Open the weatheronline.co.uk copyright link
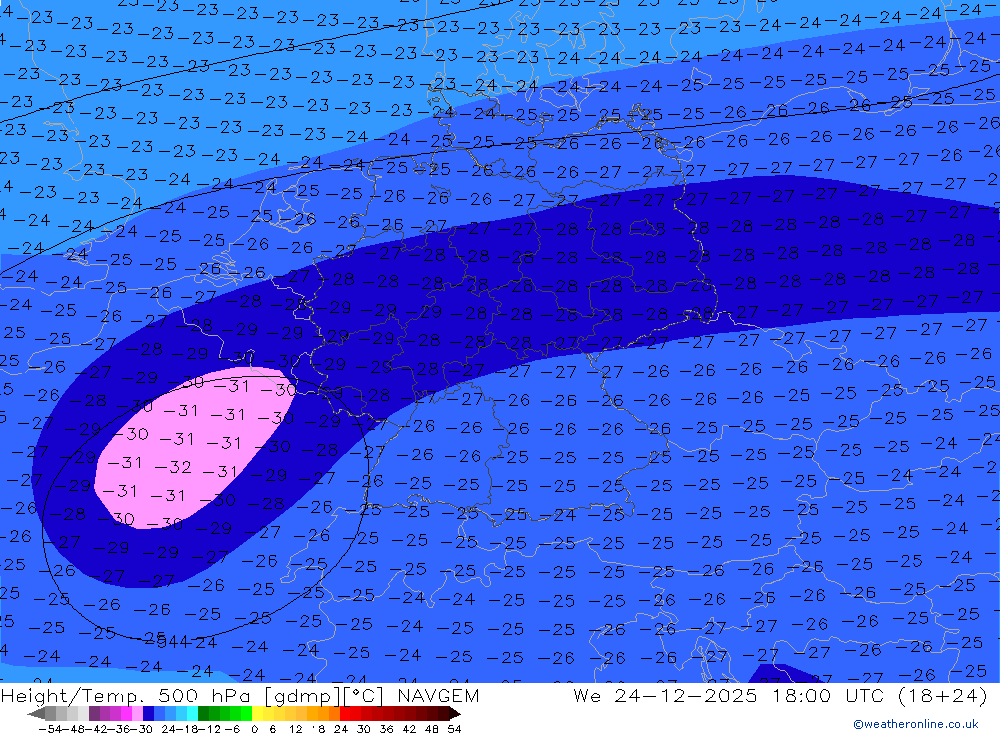Viewport: 1000px width, 733px height. (916, 724)
